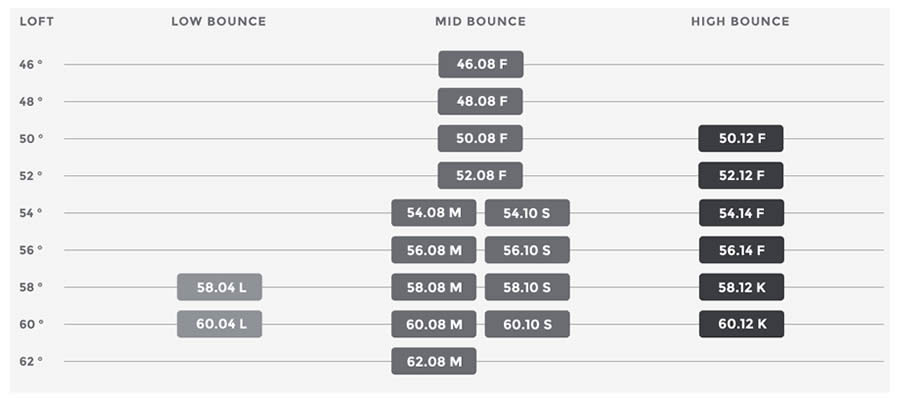Pick the 56.08 M grind option
The width and height of the screenshot is (900, 398).
434,250
